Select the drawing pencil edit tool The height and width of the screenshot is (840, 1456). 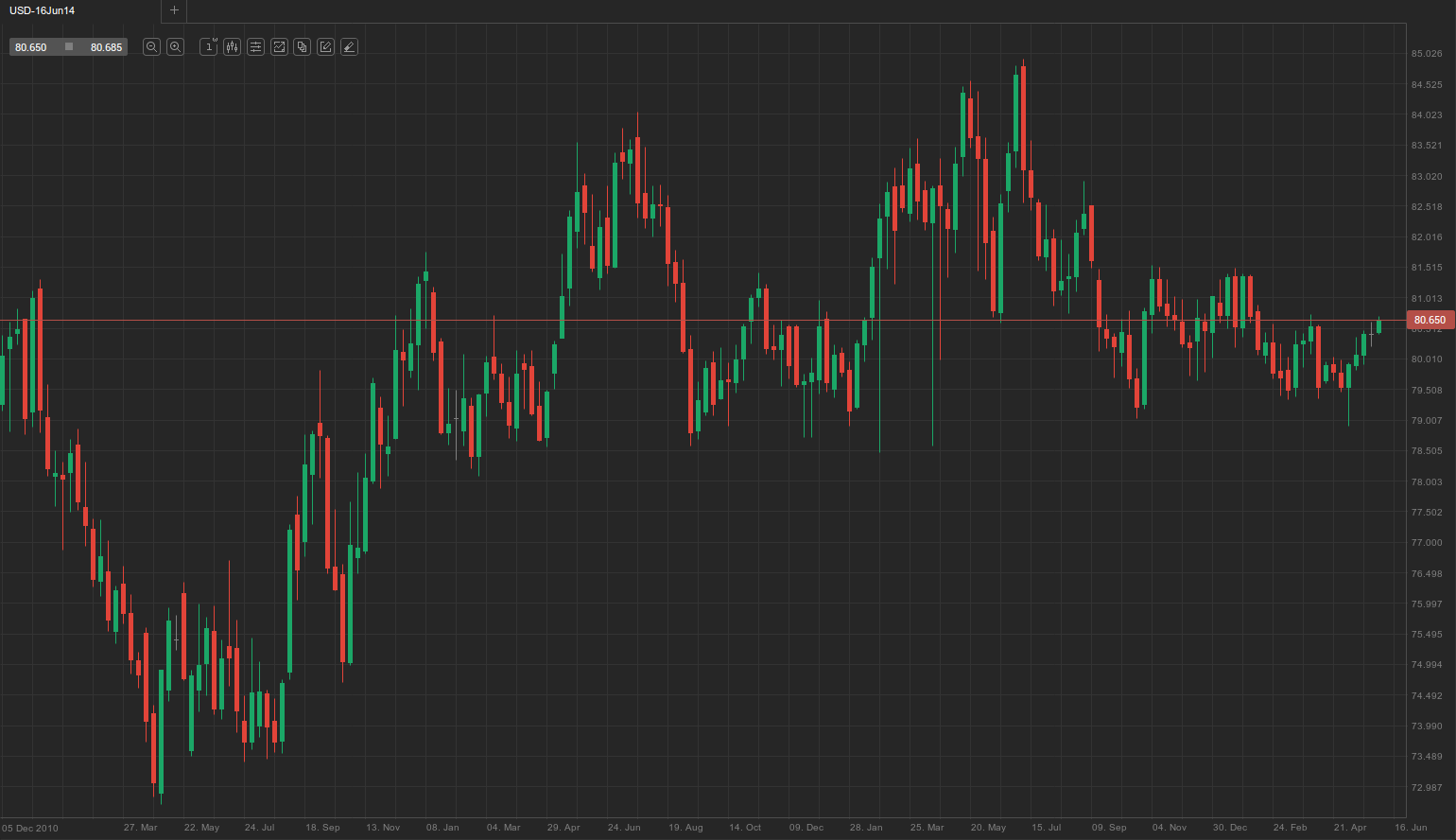325,47
